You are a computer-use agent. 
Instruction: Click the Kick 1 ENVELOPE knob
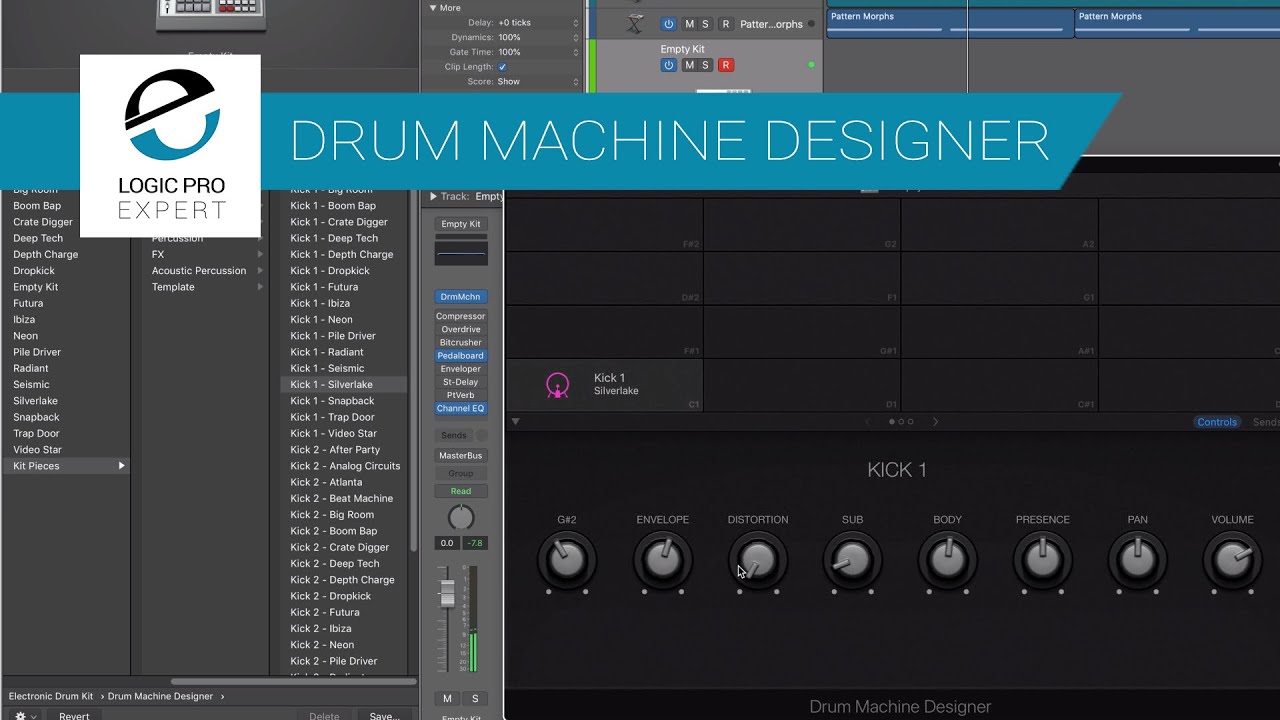click(x=663, y=560)
